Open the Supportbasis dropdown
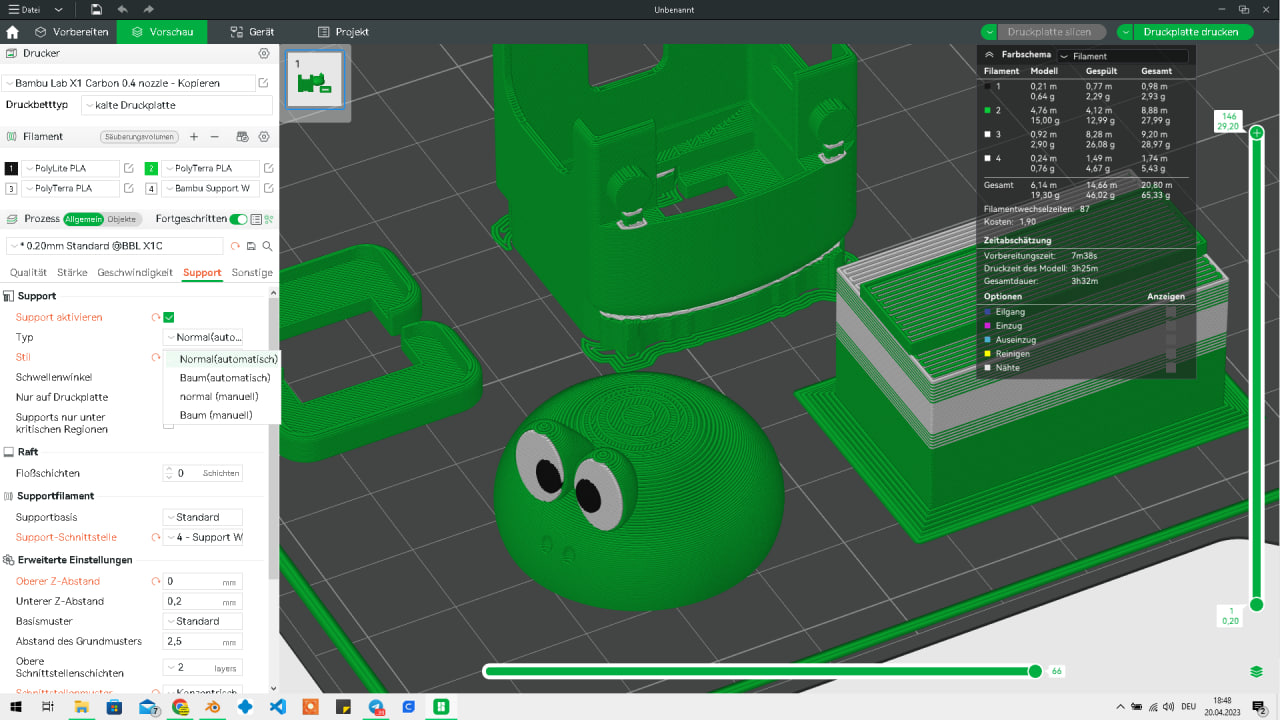Image resolution: width=1280 pixels, height=720 pixels. coord(203,517)
